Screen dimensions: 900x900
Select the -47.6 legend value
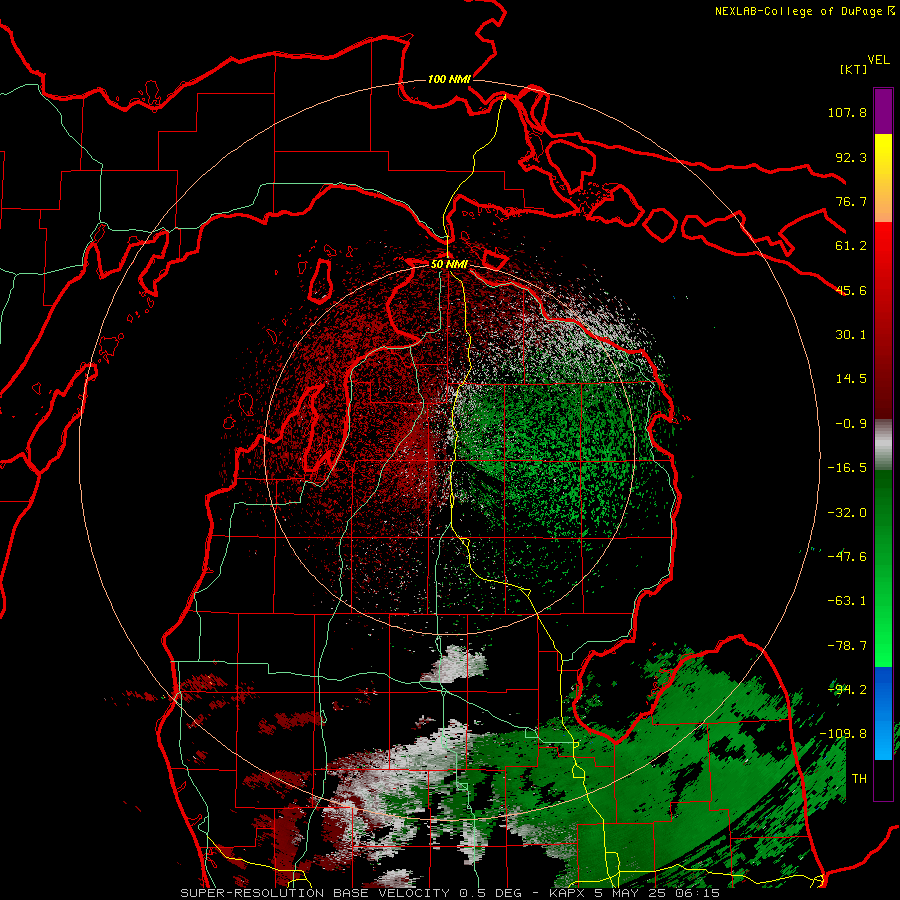coord(847,557)
